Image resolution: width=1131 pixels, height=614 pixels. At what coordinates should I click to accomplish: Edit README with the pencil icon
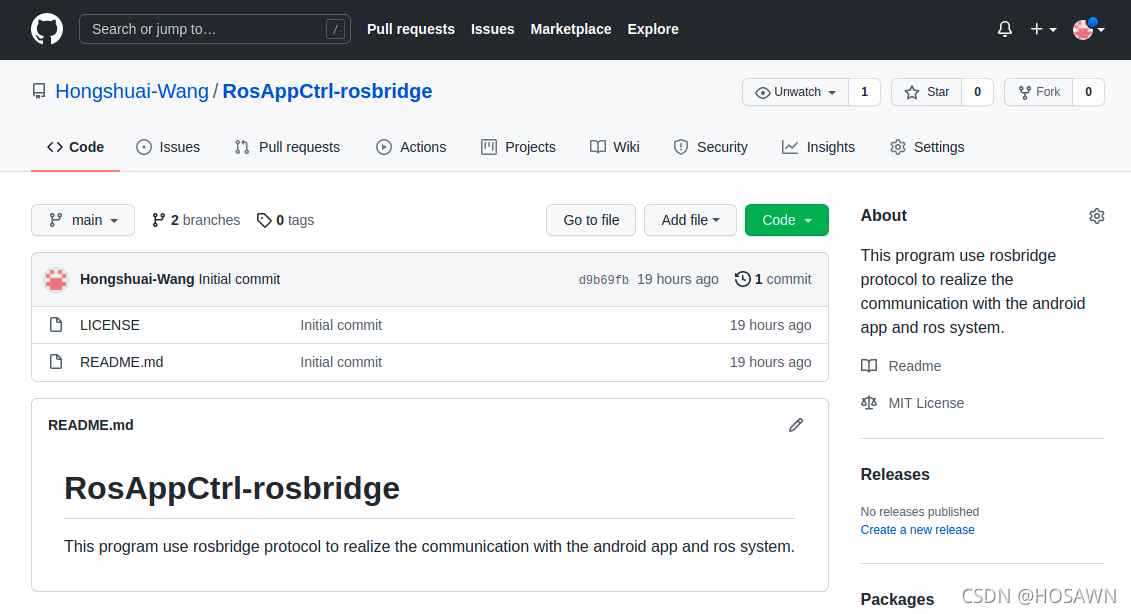(x=796, y=425)
